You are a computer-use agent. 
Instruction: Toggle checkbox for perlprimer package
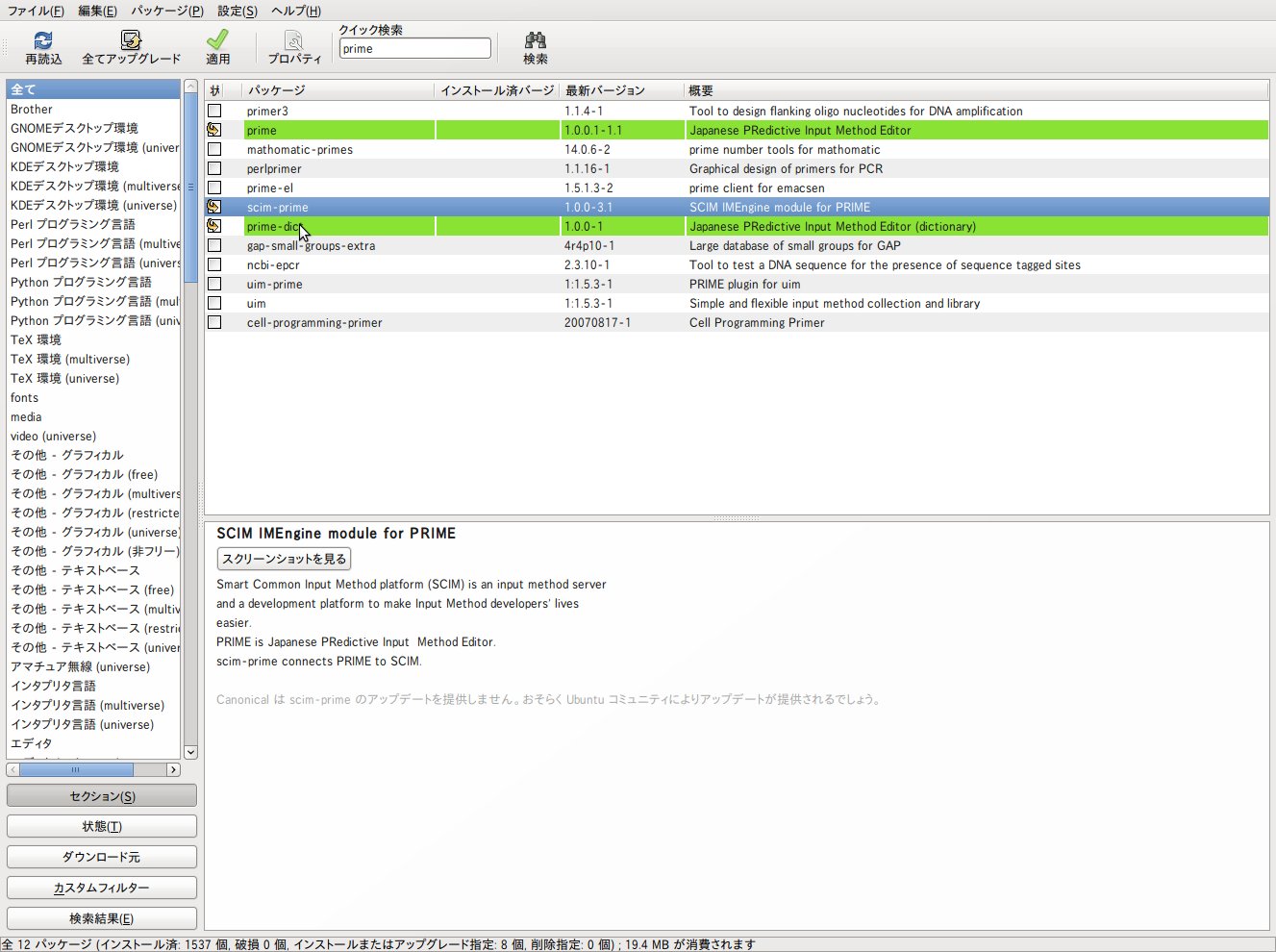214,168
